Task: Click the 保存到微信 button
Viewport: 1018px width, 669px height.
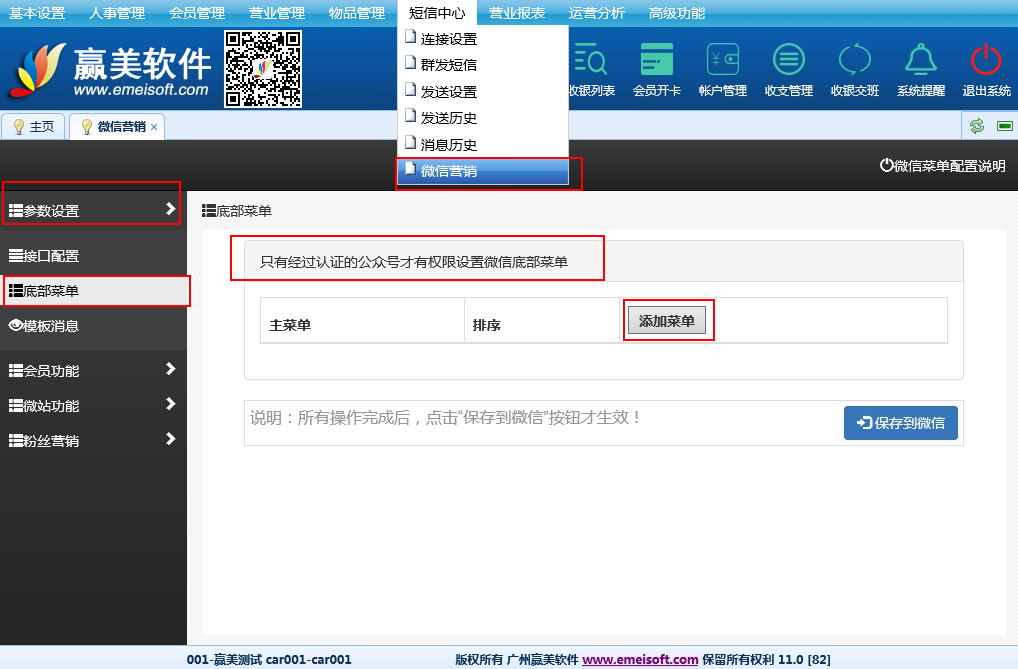Action: (900, 423)
